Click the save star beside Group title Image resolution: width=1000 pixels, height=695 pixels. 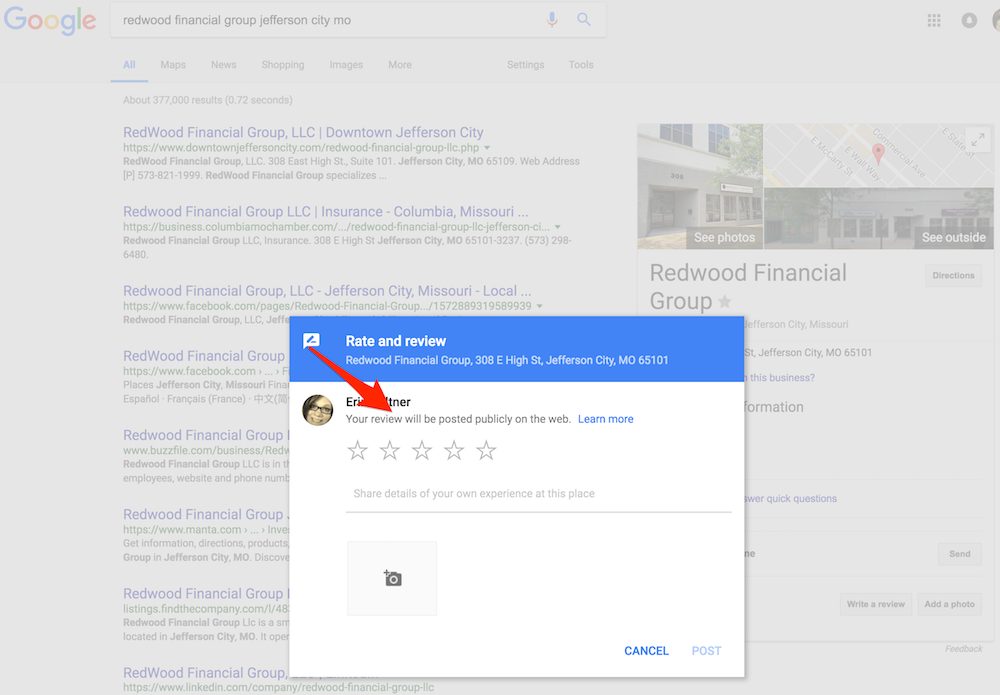coord(724,302)
